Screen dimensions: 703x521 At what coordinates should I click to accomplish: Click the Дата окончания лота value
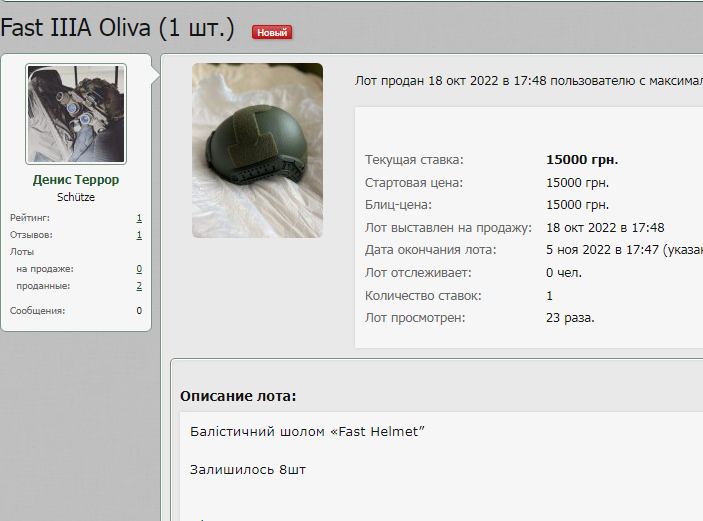[x=624, y=250]
